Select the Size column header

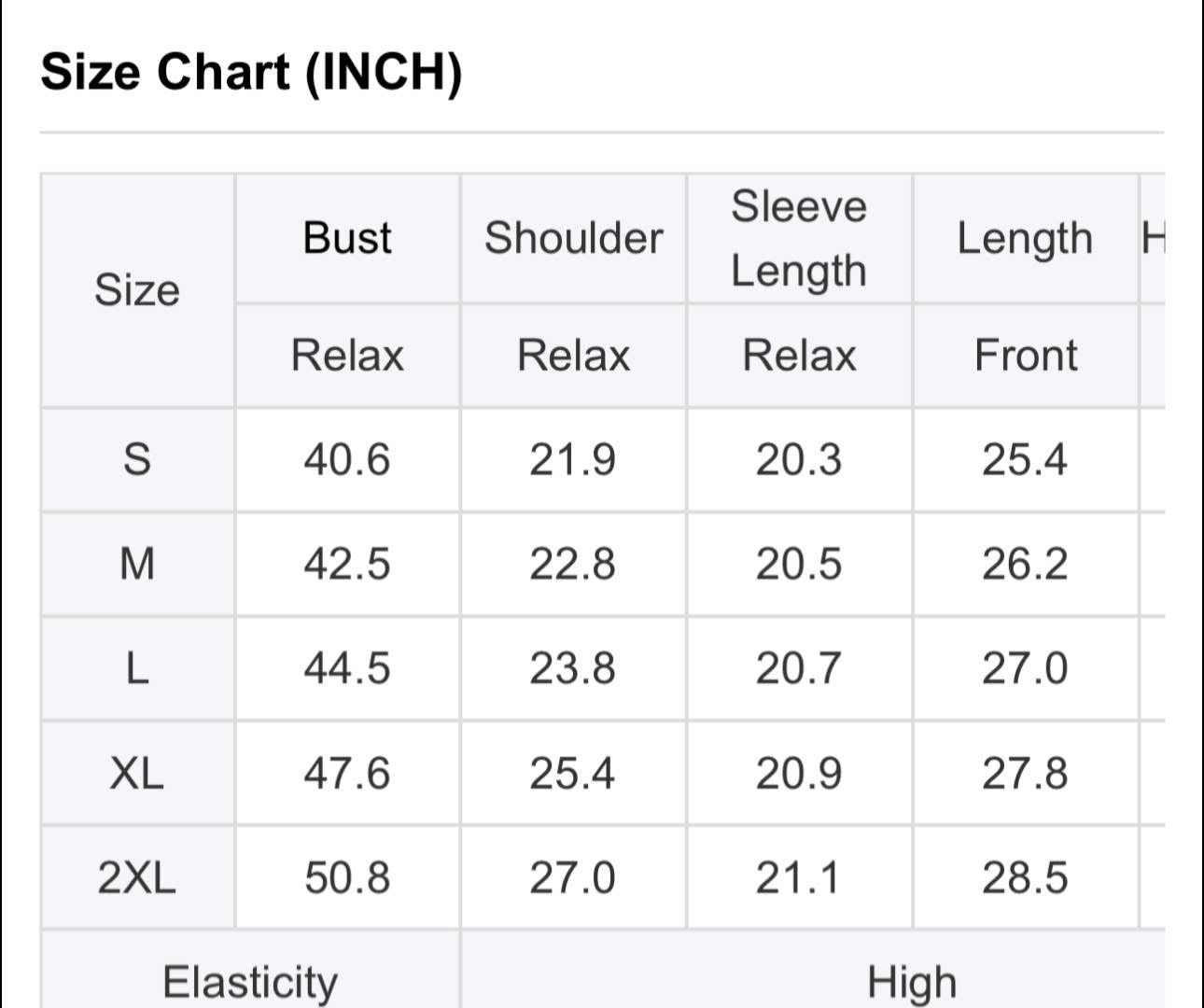click(137, 290)
